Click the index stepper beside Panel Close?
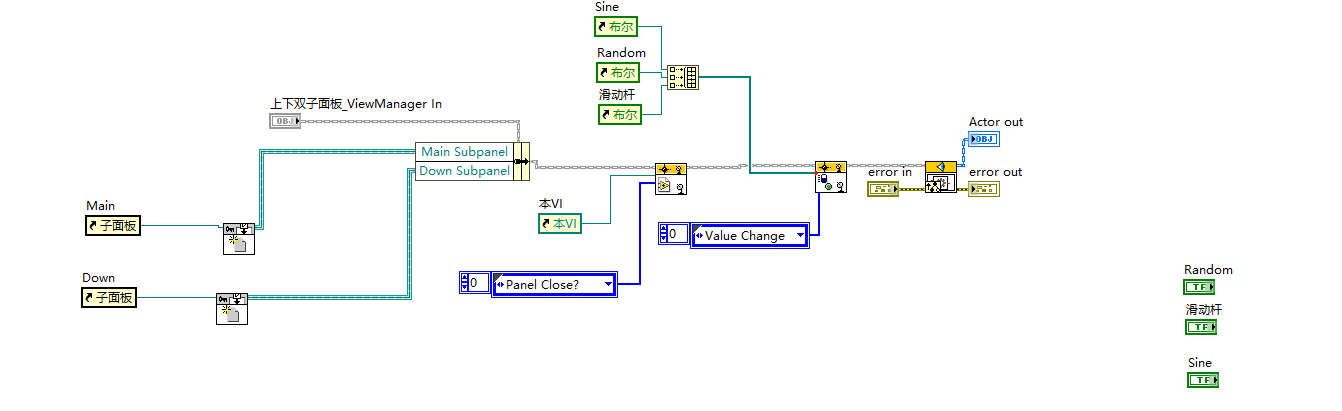Image resolution: width=1342 pixels, height=411 pixels. click(x=475, y=283)
